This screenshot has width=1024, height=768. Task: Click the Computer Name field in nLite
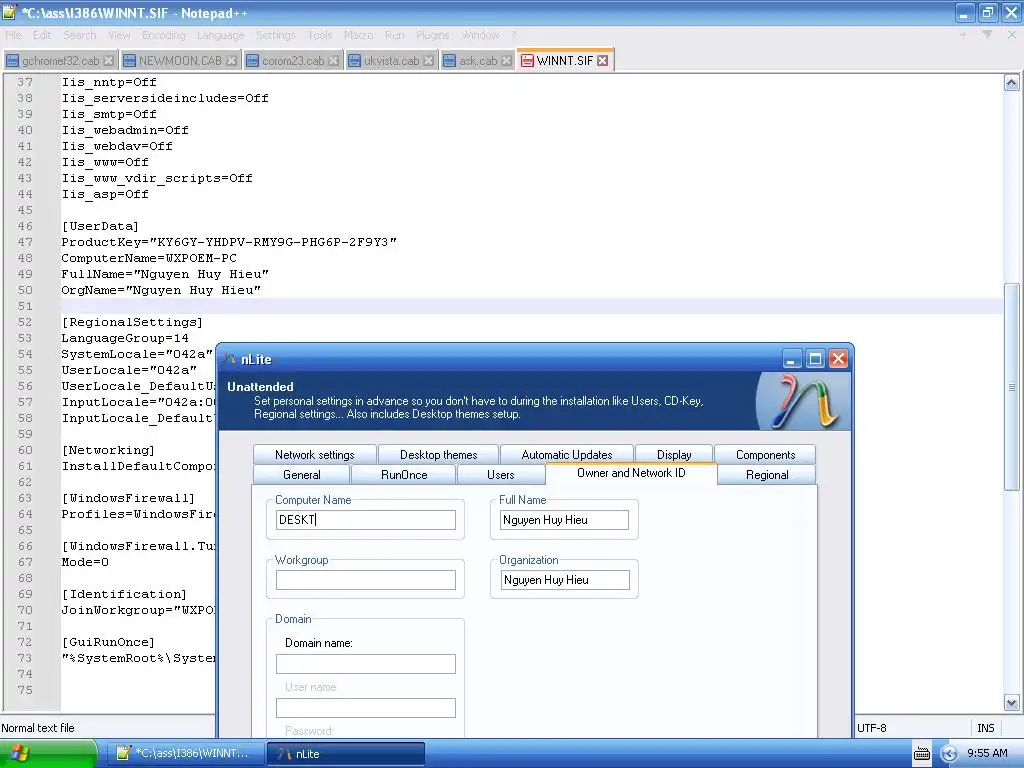pyautogui.click(x=366, y=520)
